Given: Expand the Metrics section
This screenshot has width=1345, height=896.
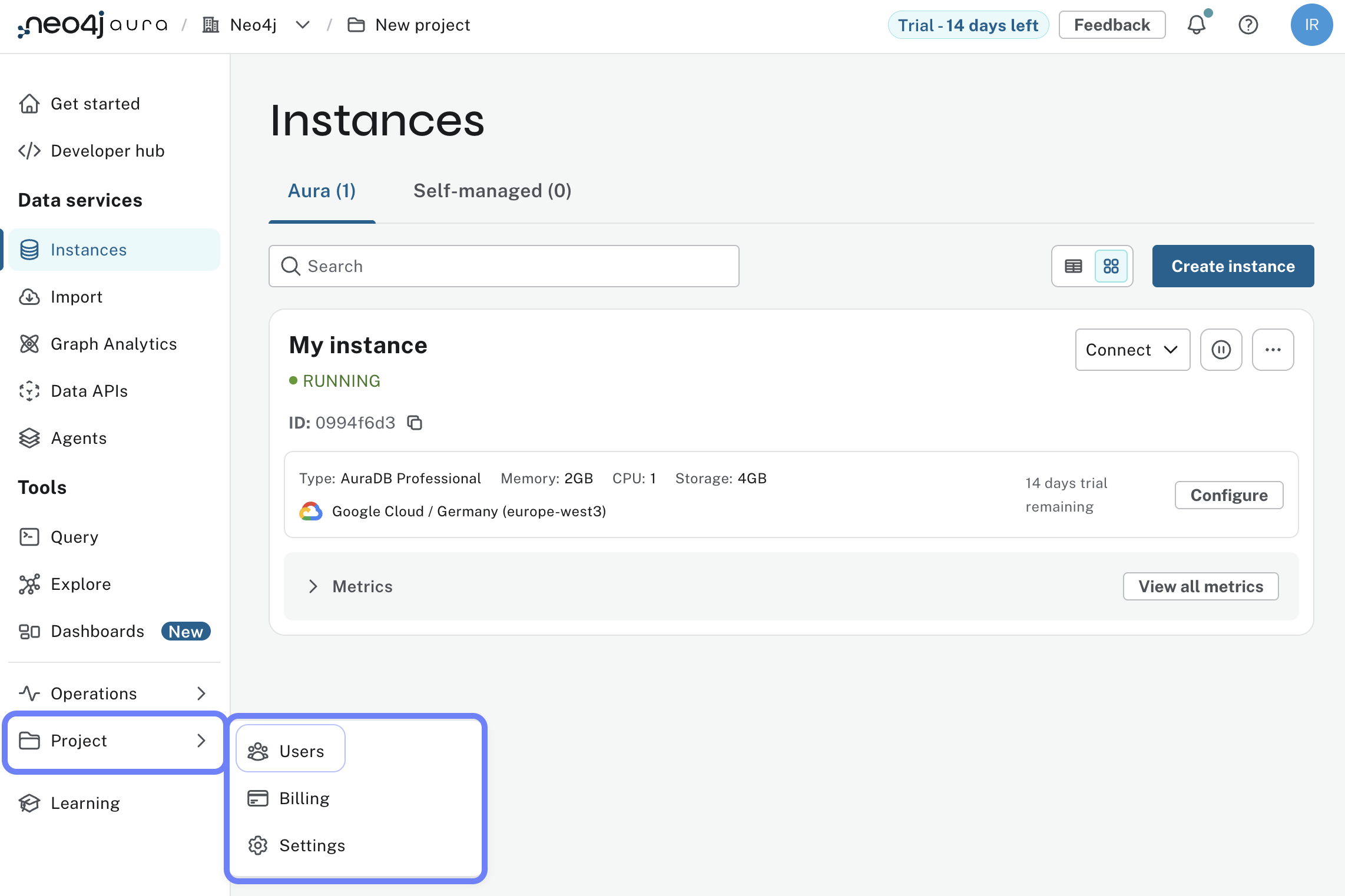Looking at the screenshot, I should 313,586.
